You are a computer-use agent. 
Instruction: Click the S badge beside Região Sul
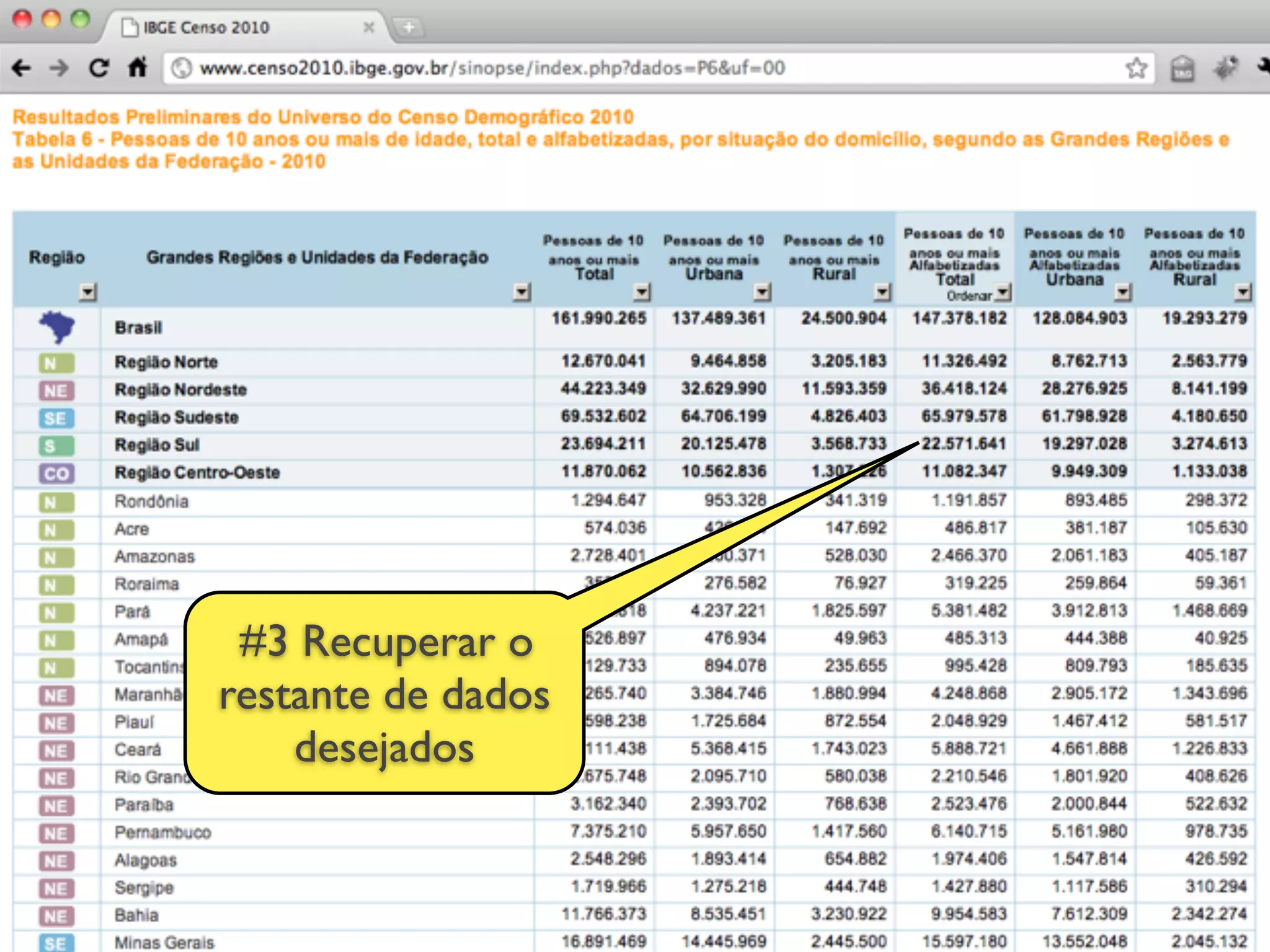(56, 446)
